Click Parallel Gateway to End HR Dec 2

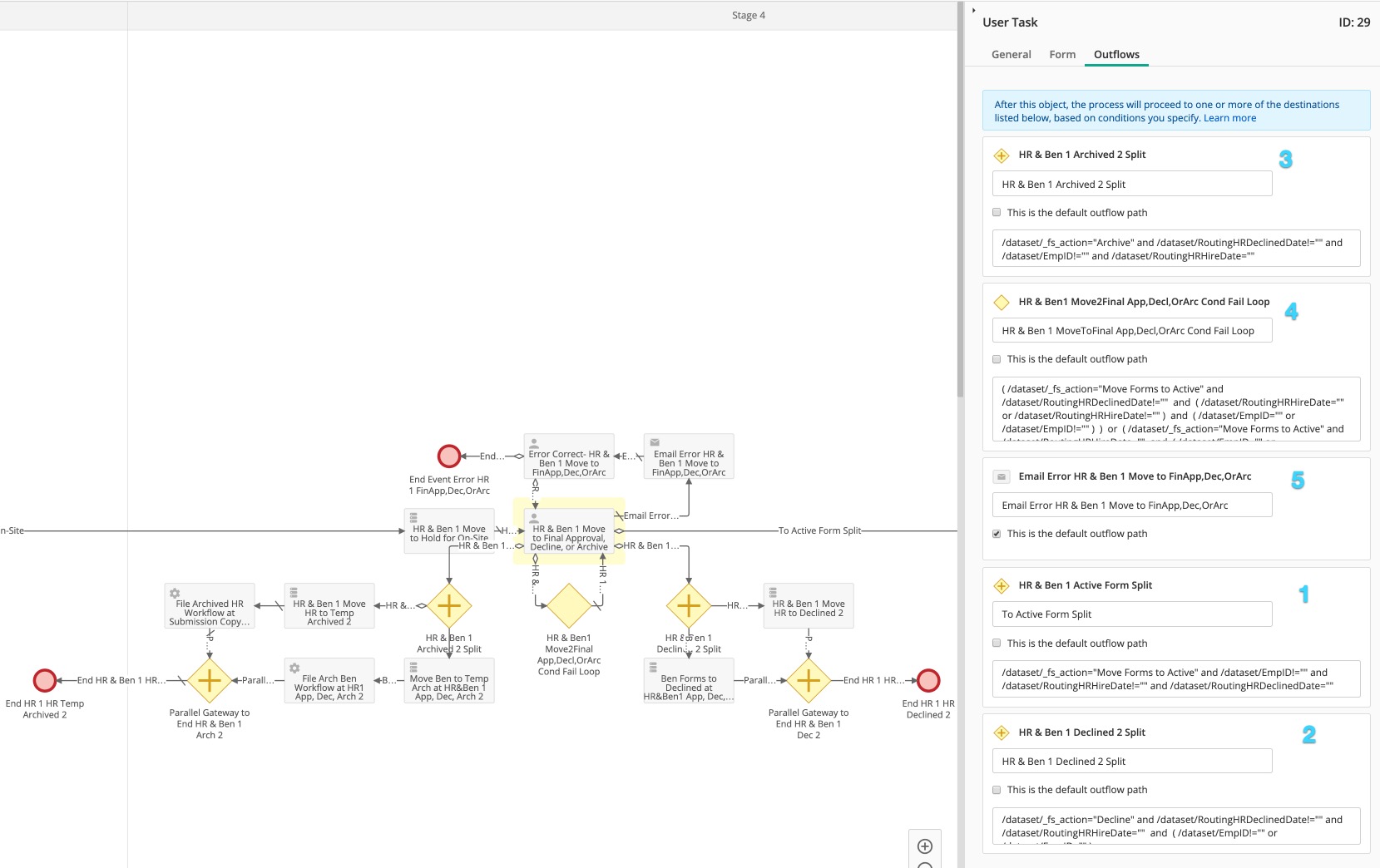[x=809, y=681]
